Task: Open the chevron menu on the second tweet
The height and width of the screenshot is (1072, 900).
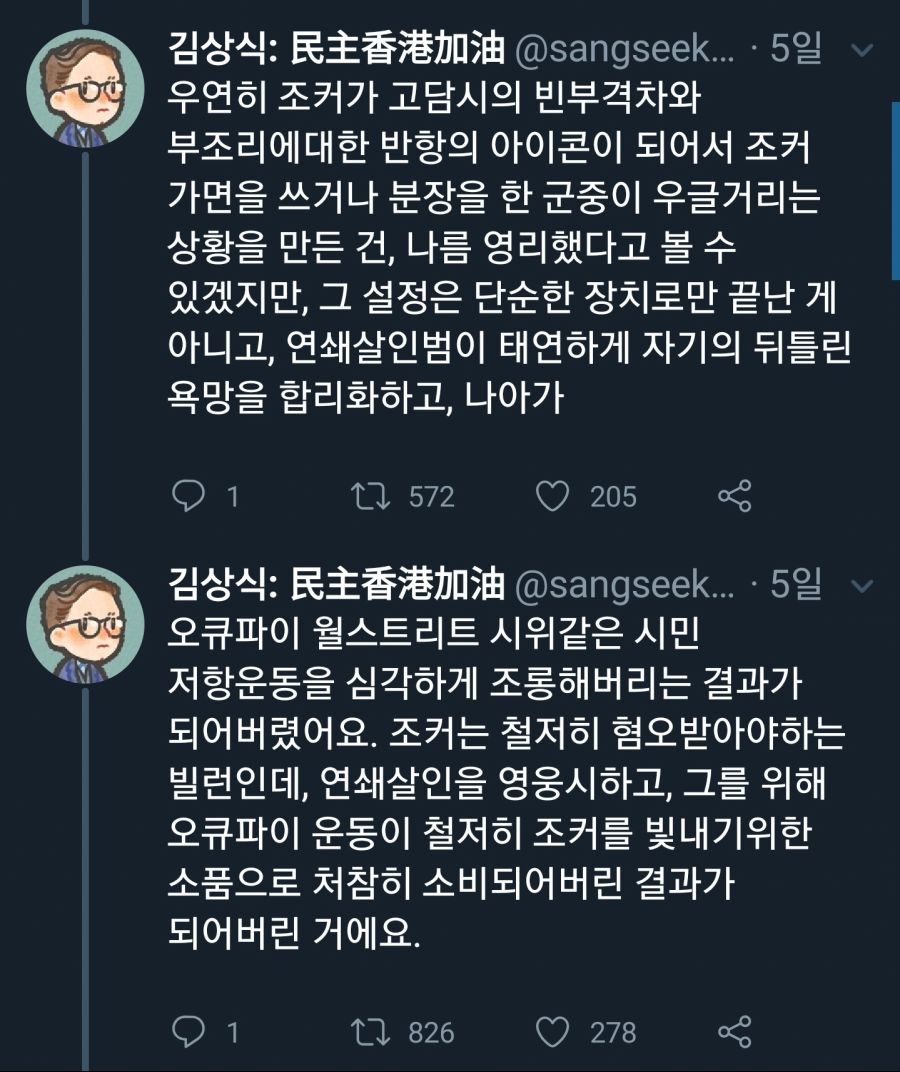Action: 861,587
